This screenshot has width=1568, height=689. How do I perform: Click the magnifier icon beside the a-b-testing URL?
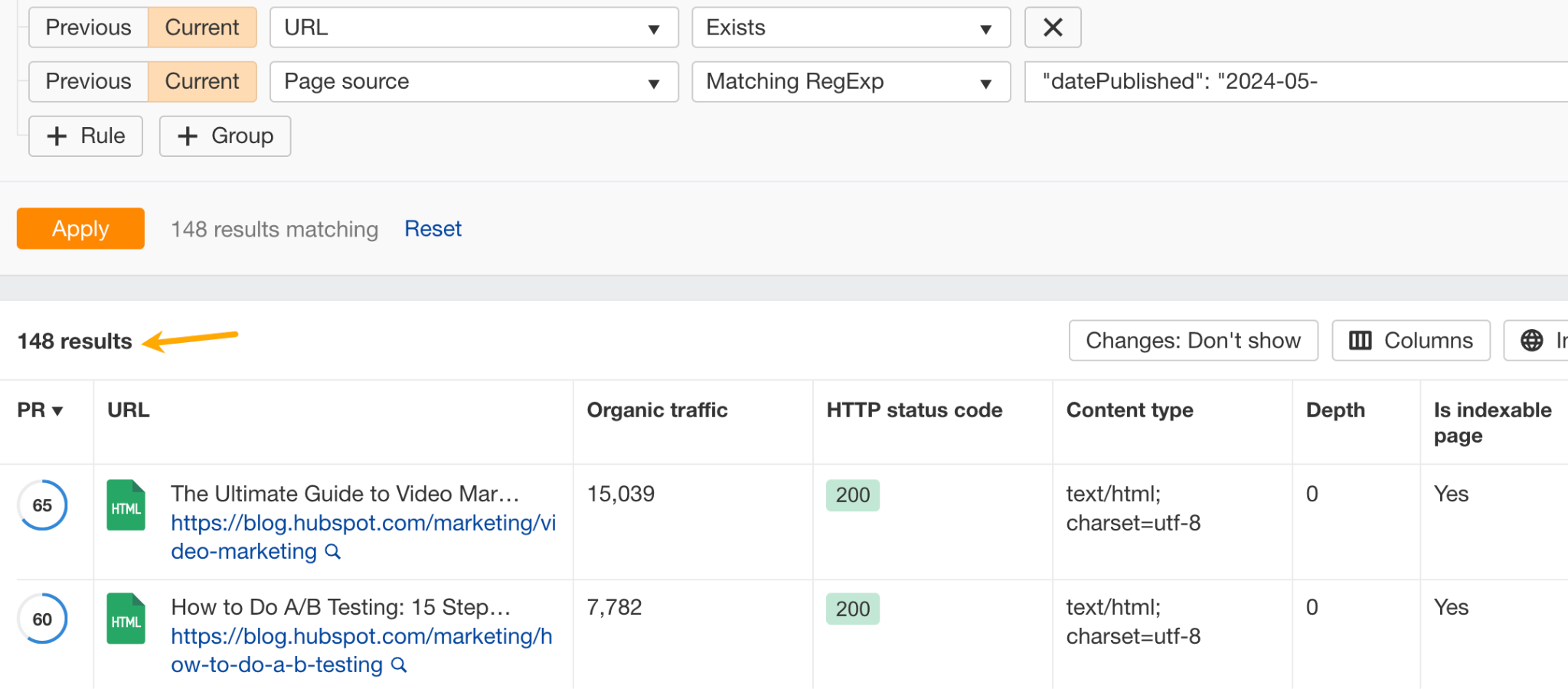click(x=397, y=665)
